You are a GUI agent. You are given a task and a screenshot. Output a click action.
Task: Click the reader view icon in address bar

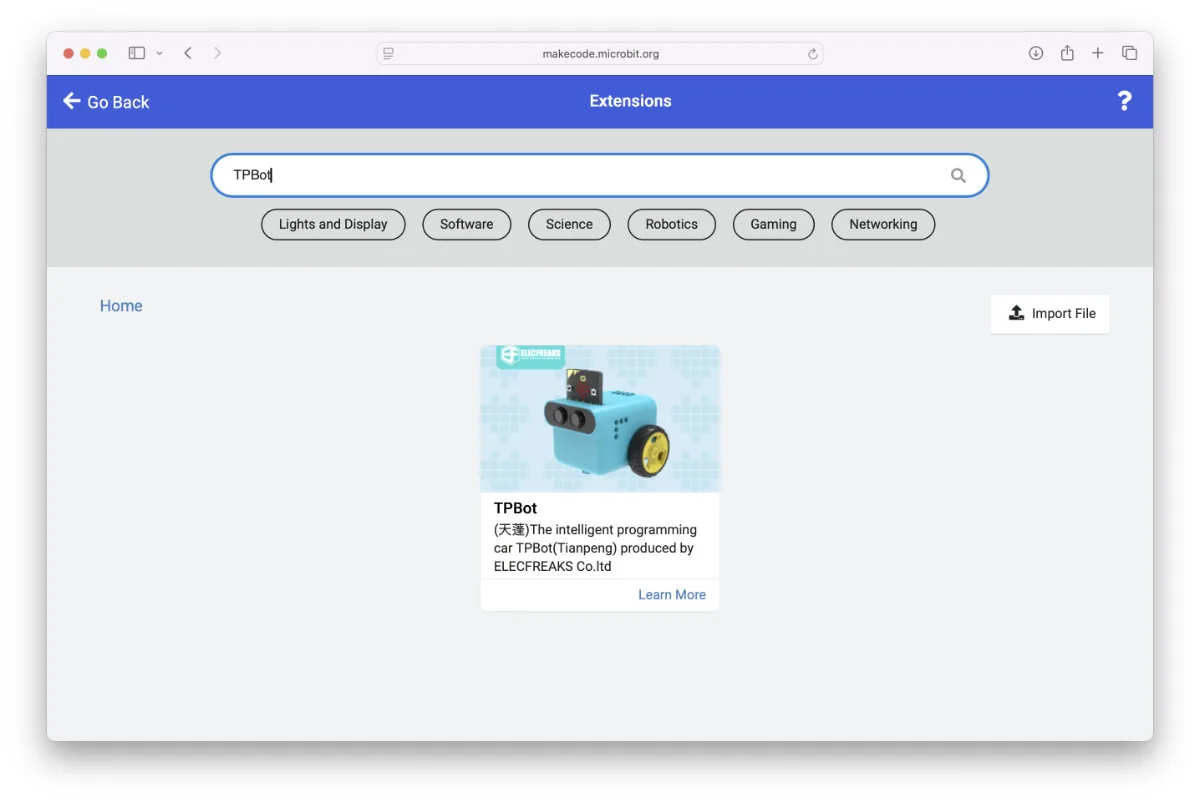pos(389,54)
